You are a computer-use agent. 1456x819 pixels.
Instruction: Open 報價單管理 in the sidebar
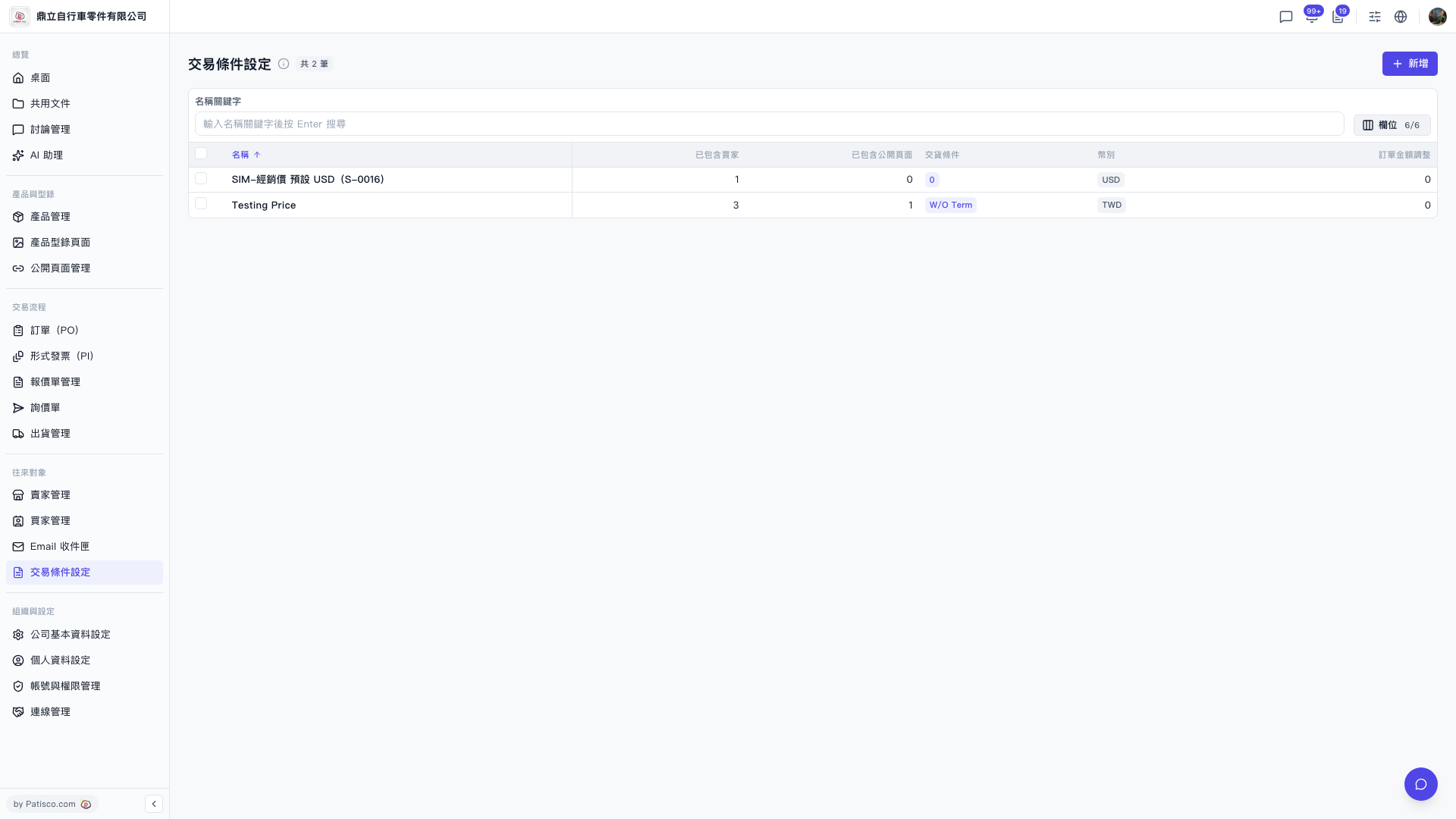[84, 382]
